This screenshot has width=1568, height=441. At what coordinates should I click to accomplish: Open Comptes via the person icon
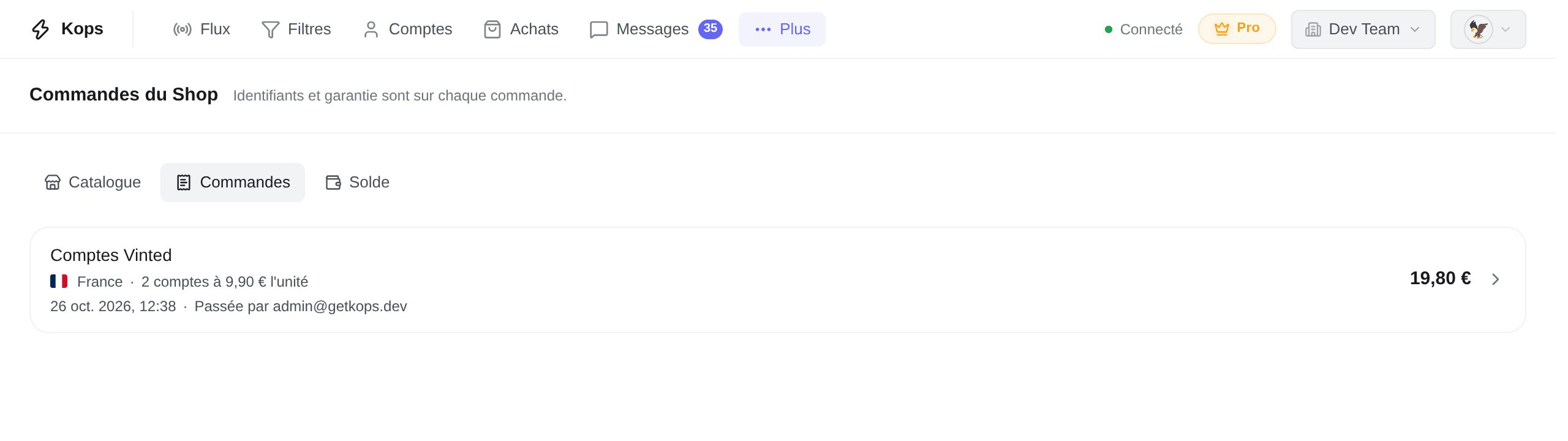pos(371,29)
